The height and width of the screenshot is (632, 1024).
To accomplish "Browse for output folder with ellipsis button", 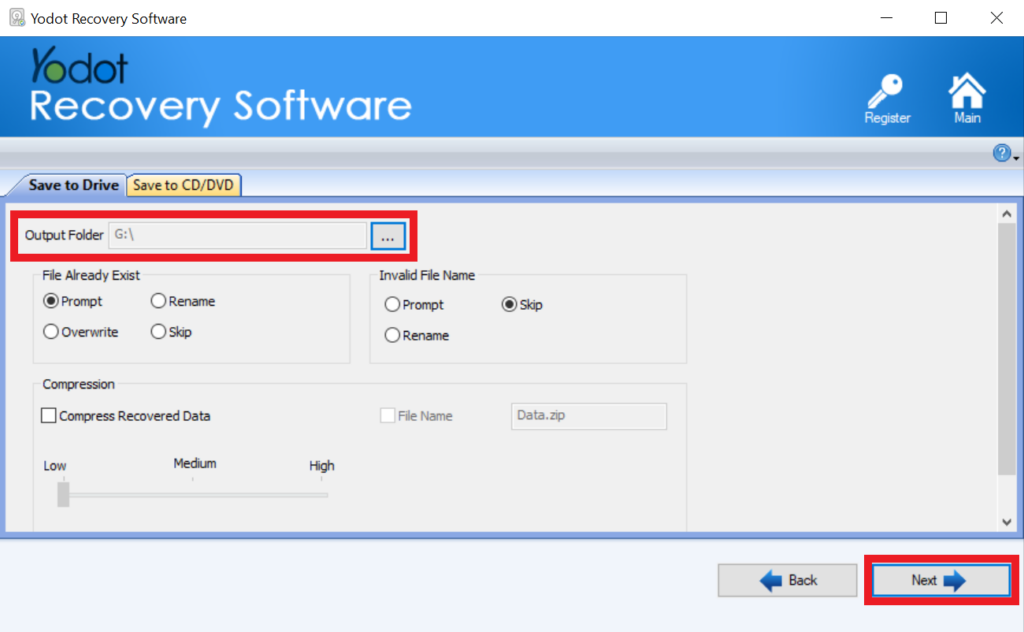I will click(x=386, y=235).
